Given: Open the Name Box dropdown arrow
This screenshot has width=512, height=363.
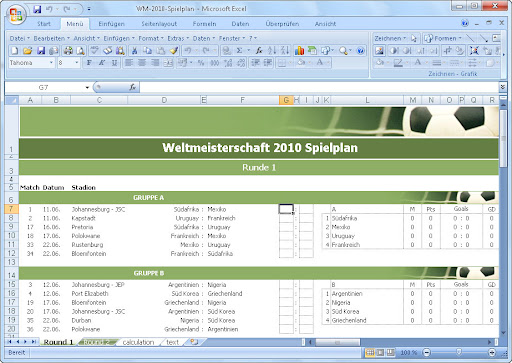Looking at the screenshot, I should [87, 88].
